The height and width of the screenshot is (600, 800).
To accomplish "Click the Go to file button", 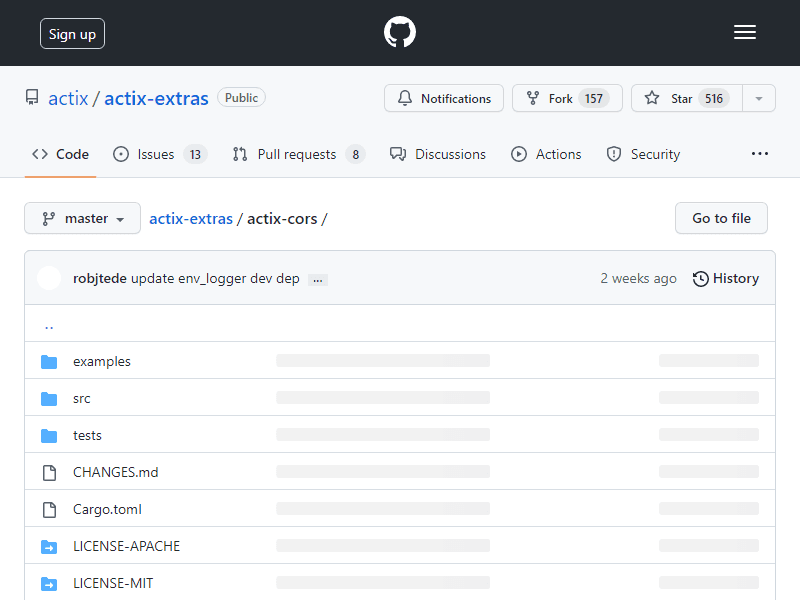I will (x=721, y=218).
